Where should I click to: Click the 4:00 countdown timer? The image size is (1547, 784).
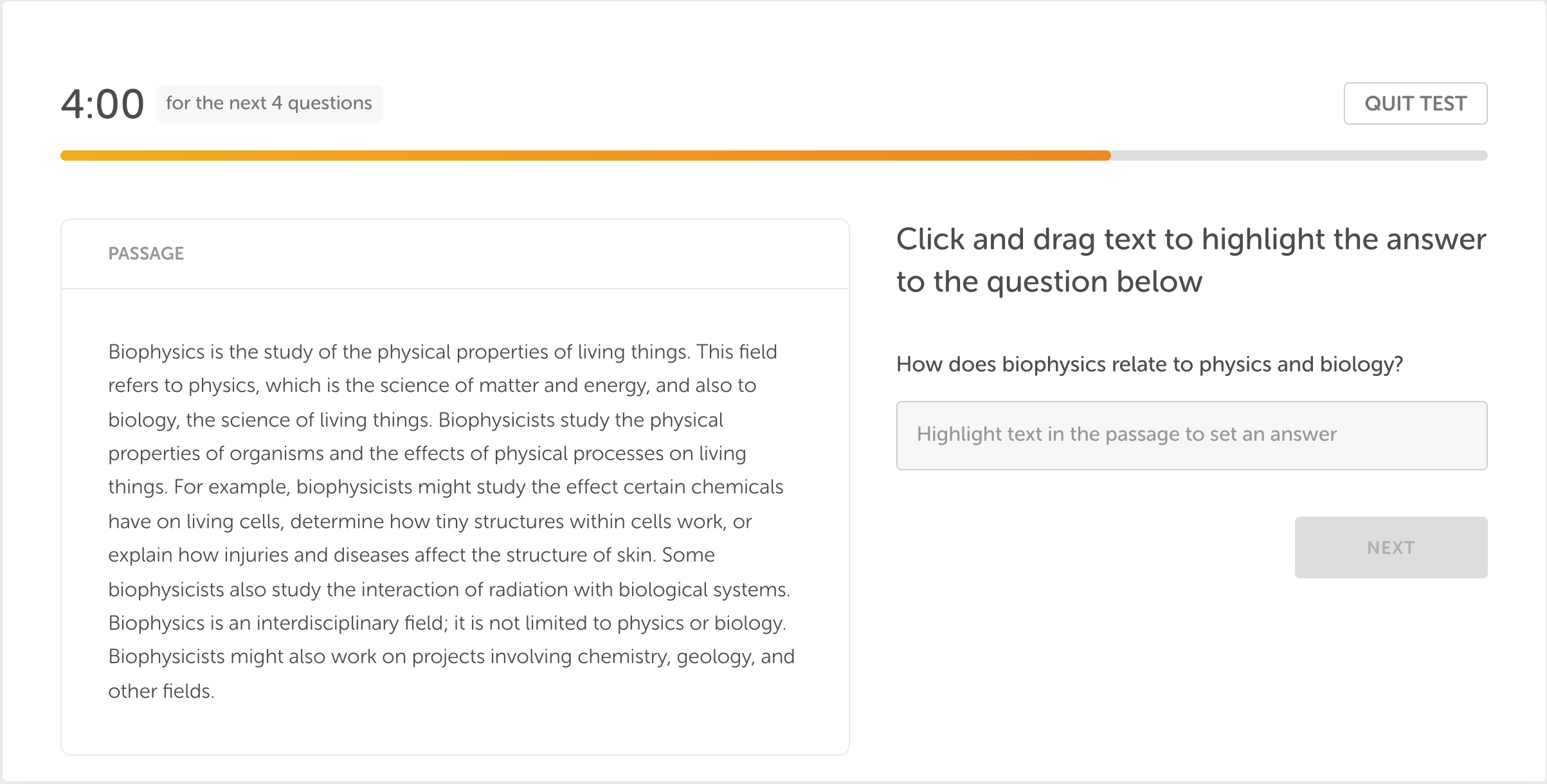103,103
